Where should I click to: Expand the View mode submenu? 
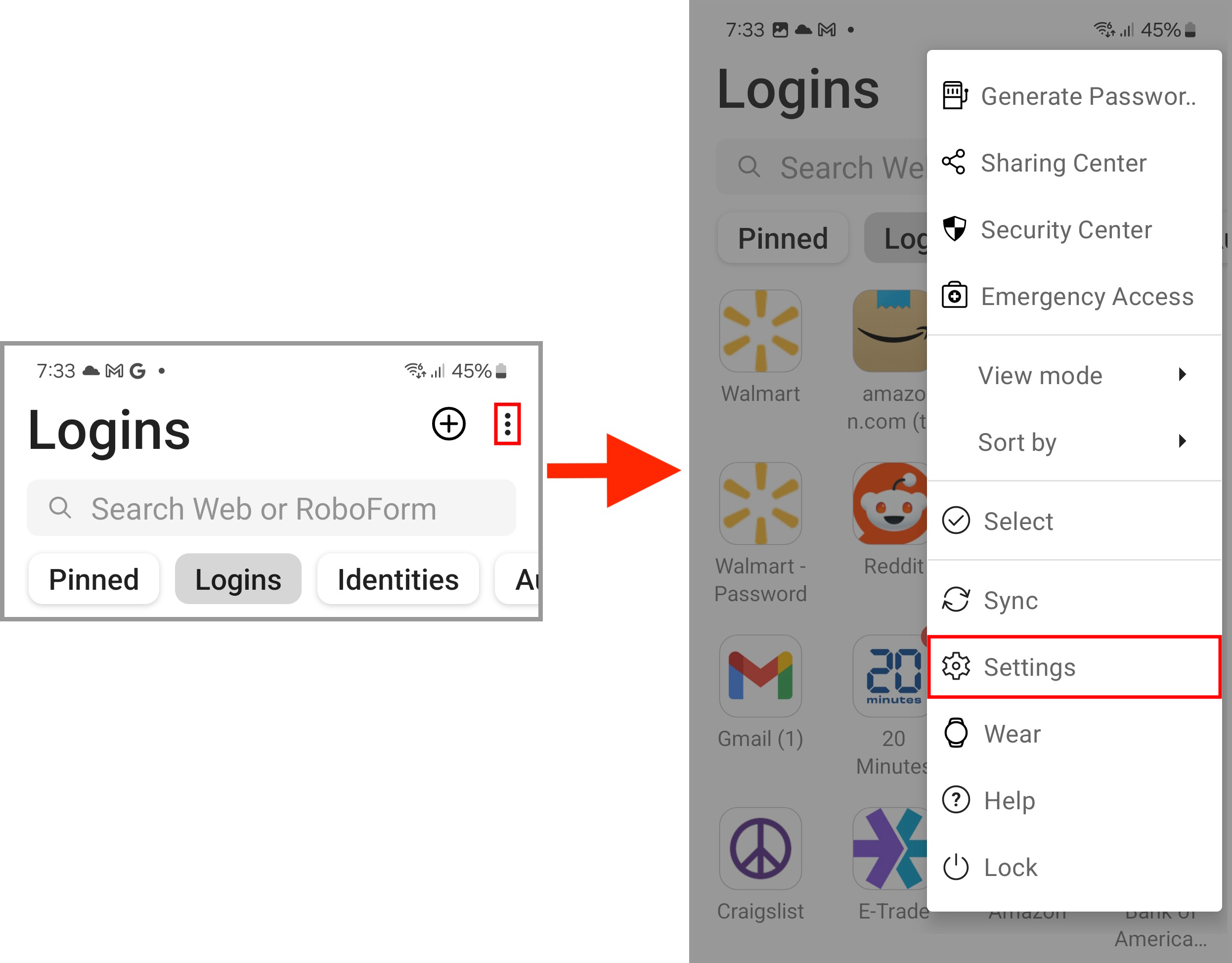click(1073, 375)
